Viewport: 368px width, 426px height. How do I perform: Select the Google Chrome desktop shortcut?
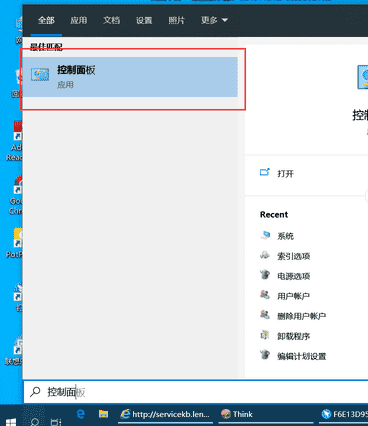point(15,195)
